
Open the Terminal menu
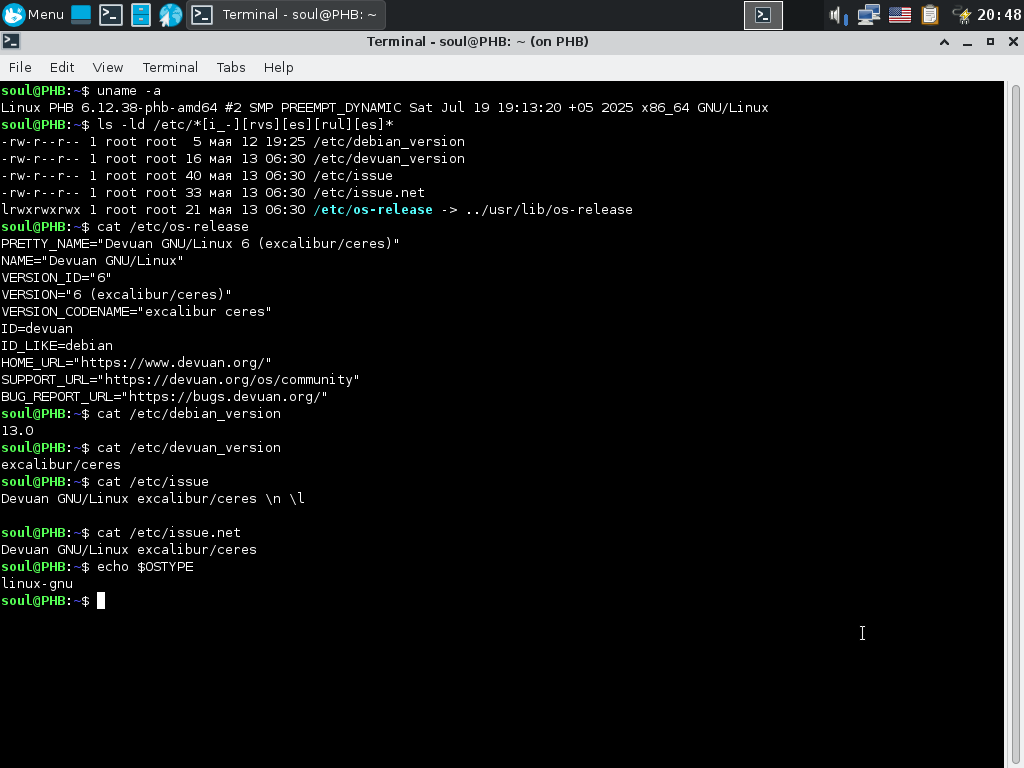(170, 68)
